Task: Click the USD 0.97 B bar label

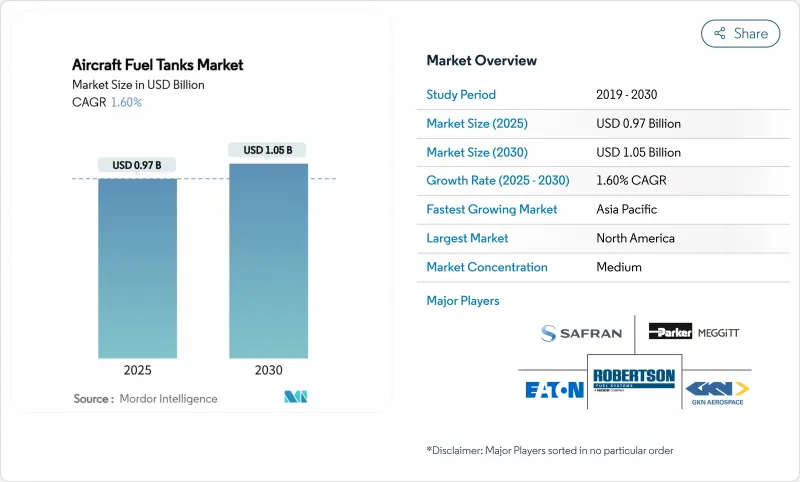Action: [137, 165]
